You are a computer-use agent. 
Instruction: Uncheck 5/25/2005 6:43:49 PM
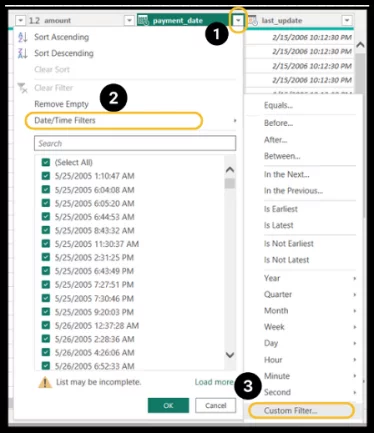pyautogui.click(x=46, y=271)
